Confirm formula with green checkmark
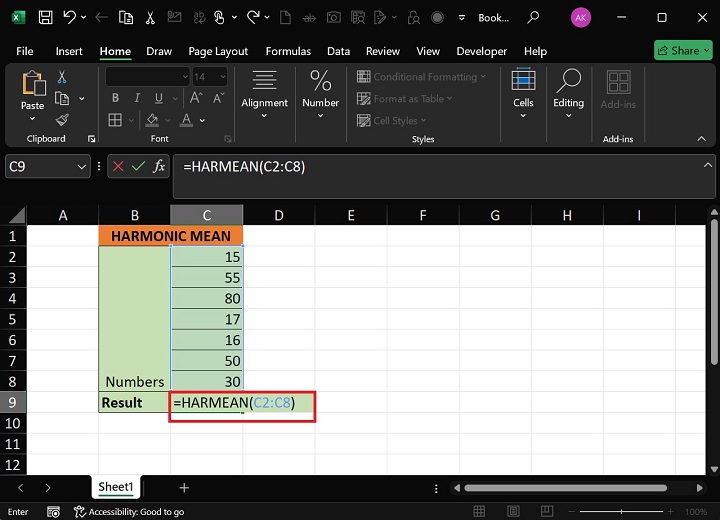Screen dimensions: 720x520 138,166
